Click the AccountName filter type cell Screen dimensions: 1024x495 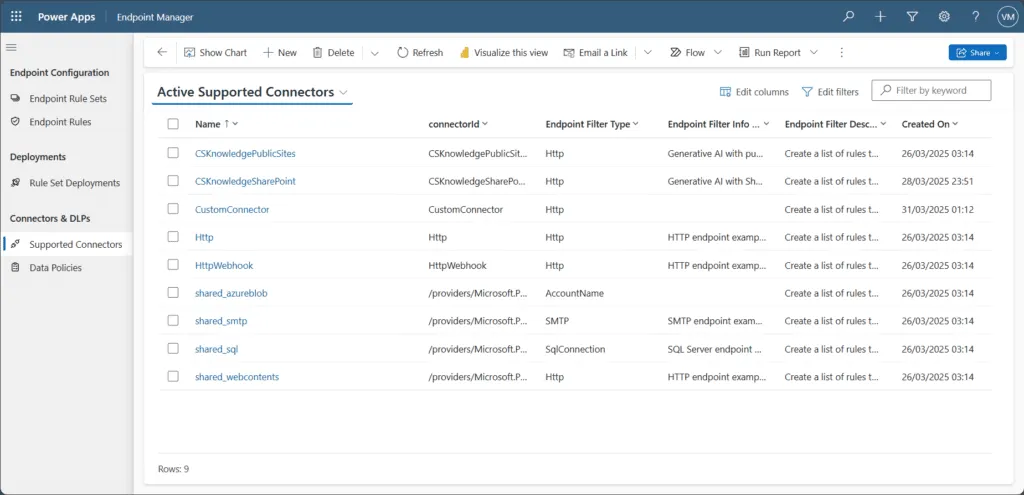[x=575, y=294]
